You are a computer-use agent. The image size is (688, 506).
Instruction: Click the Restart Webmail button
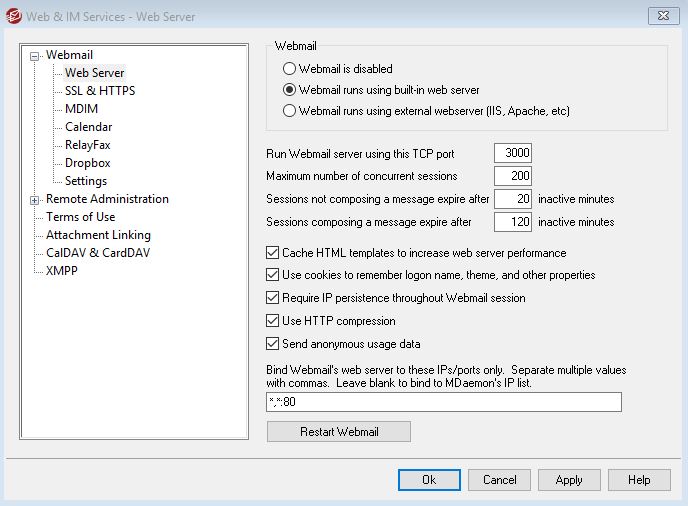[x=339, y=432]
